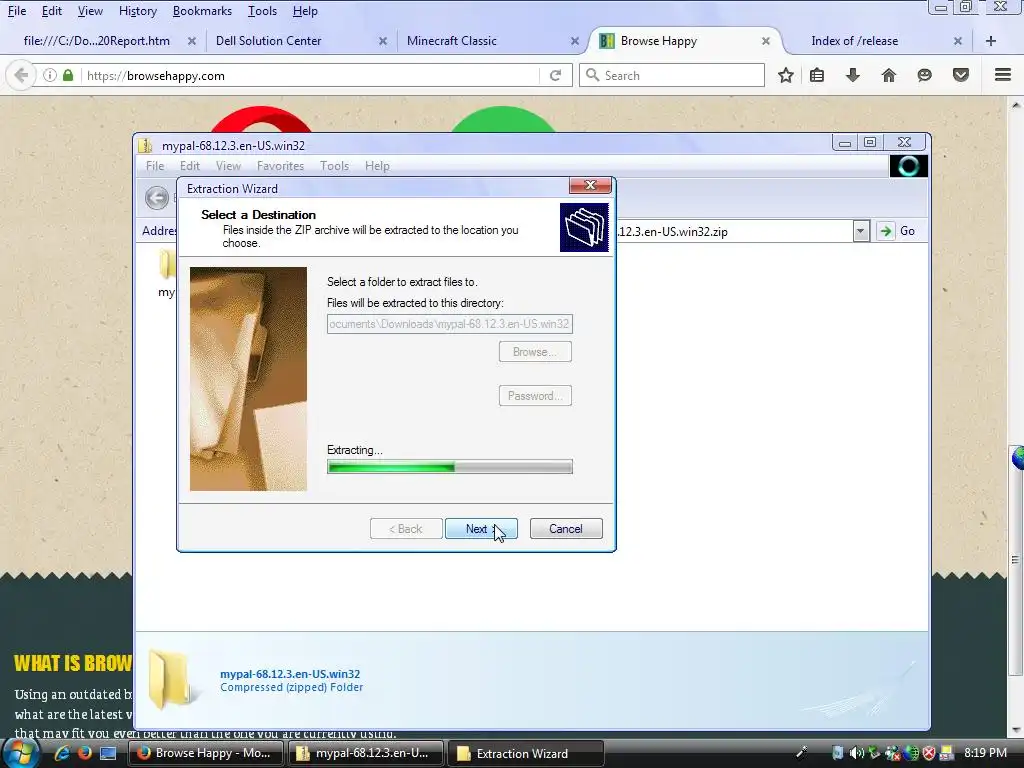Open the Firefox hamburger menu
Viewport: 1024px width, 768px height.
coord(1002,75)
